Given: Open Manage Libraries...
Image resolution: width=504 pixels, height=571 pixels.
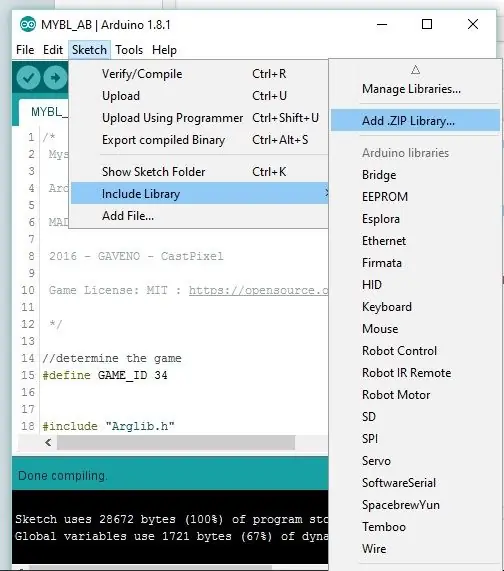Looking at the screenshot, I should pos(415,89).
